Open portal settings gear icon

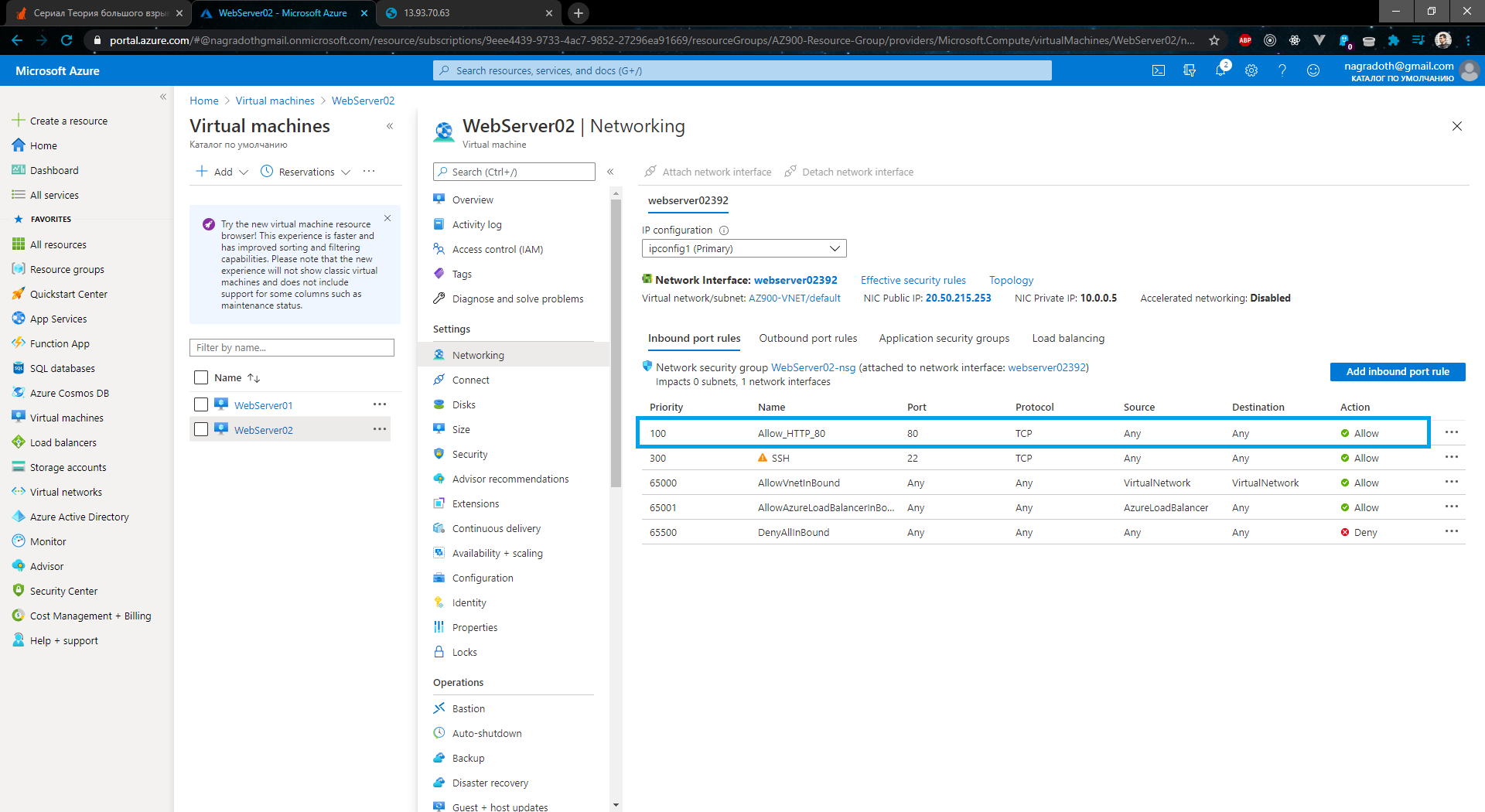coord(1251,70)
